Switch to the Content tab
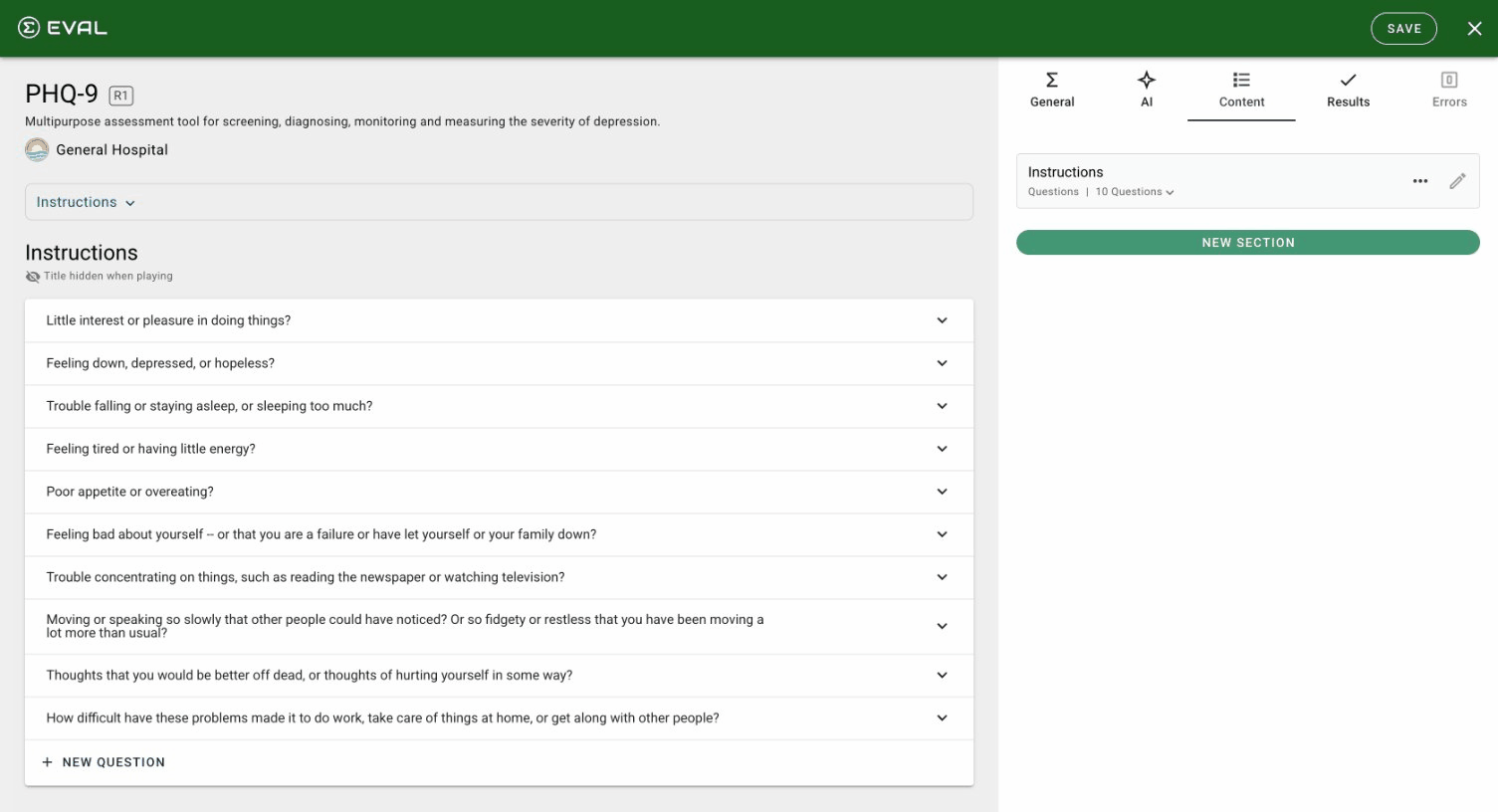Viewport: 1498px width, 812px height. pos(1240,91)
